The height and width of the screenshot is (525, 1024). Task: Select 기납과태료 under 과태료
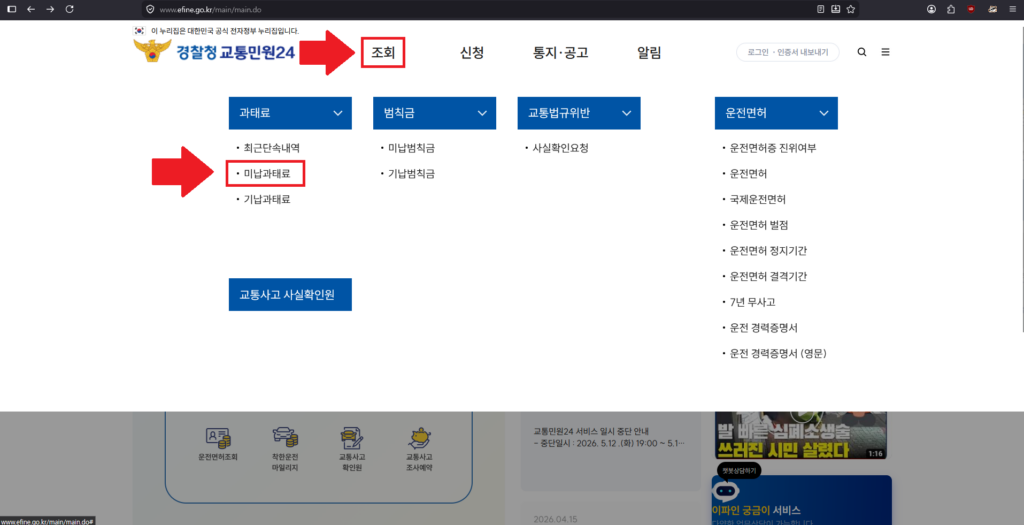coord(266,199)
